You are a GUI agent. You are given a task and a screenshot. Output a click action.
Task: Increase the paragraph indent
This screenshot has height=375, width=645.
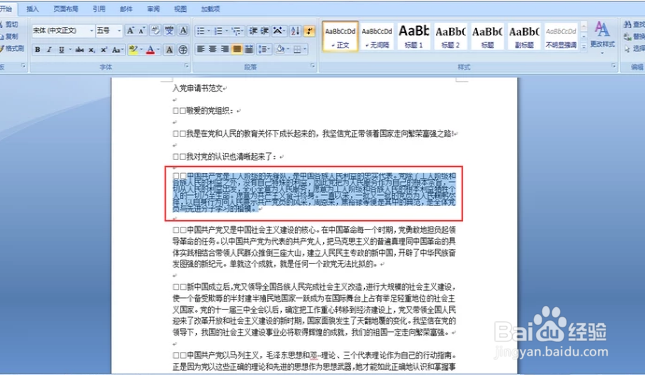[x=264, y=31]
